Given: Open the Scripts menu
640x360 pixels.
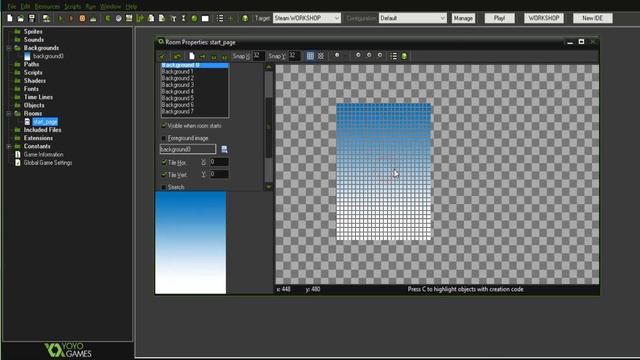Looking at the screenshot, I should (73, 7).
